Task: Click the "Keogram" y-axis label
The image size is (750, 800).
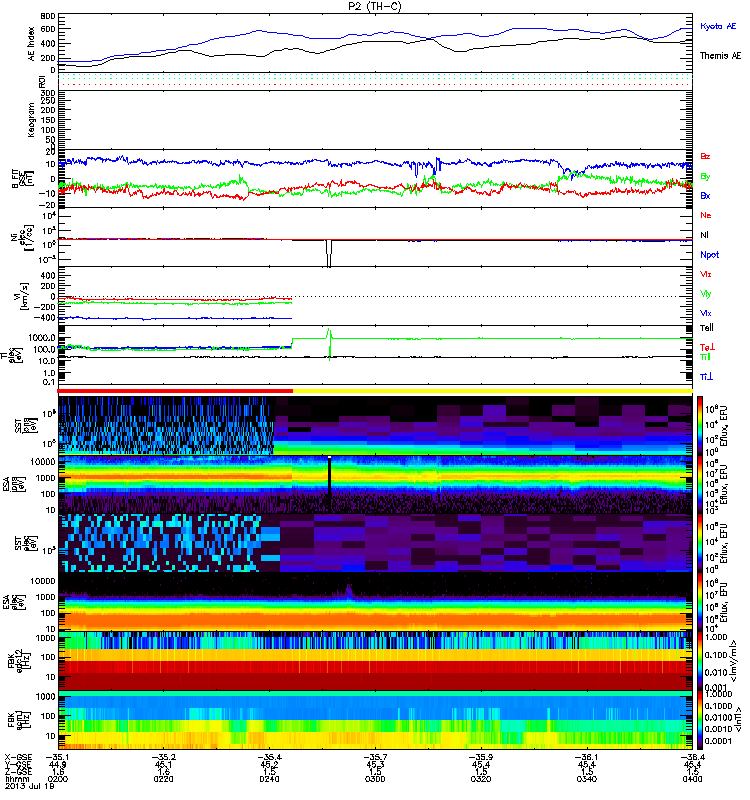Action: (x=32, y=120)
